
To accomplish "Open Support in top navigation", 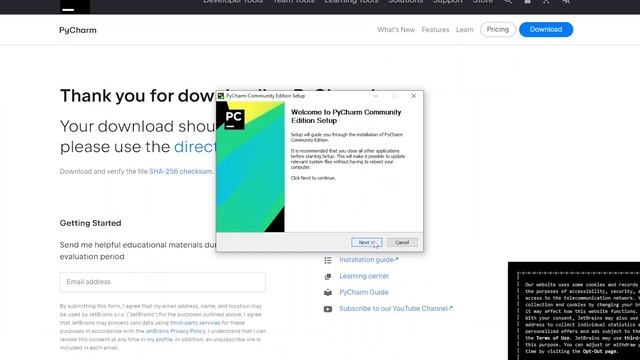I will coord(448,2).
